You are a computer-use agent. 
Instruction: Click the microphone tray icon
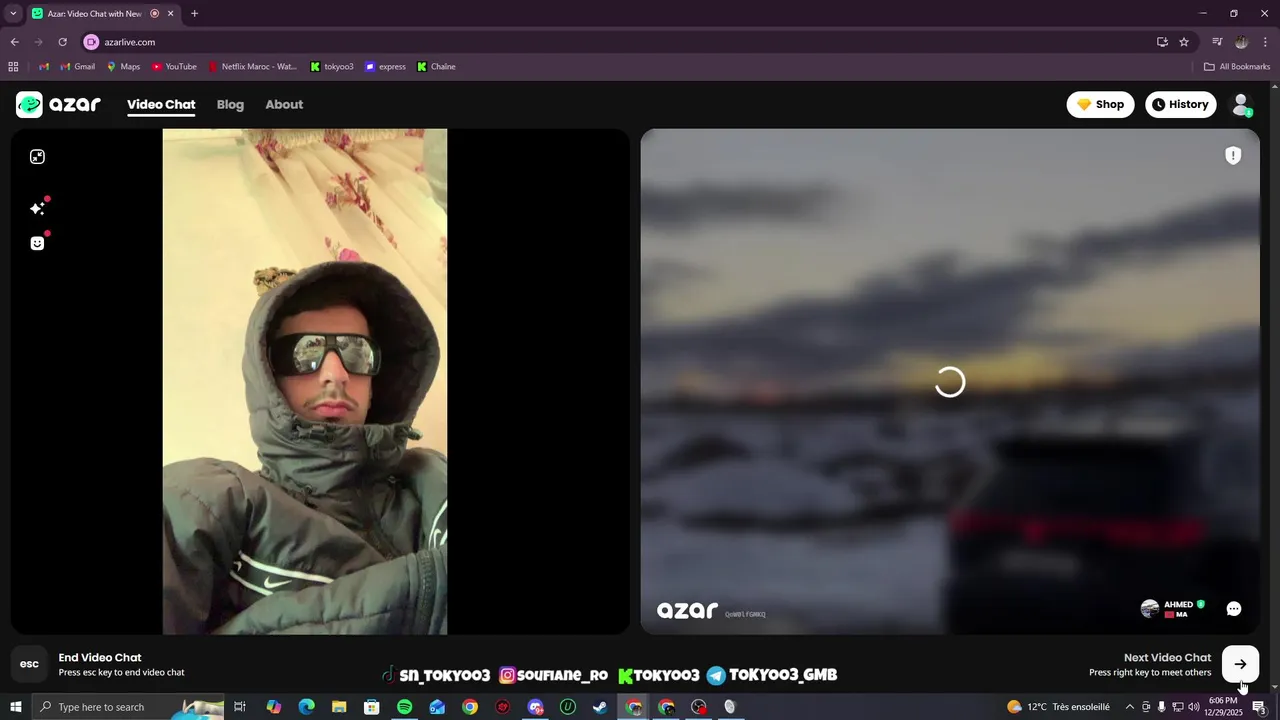pos(1161,707)
